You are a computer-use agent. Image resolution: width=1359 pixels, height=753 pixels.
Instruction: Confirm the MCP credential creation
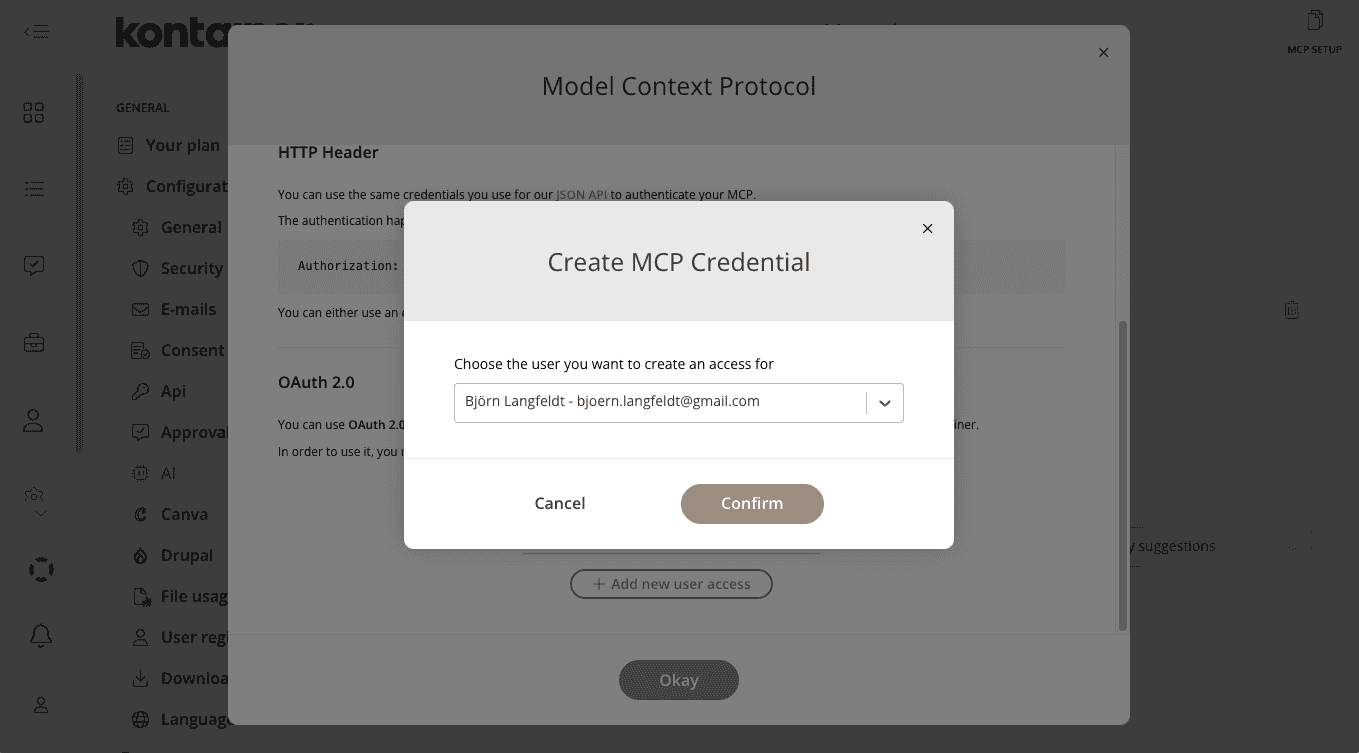752,503
